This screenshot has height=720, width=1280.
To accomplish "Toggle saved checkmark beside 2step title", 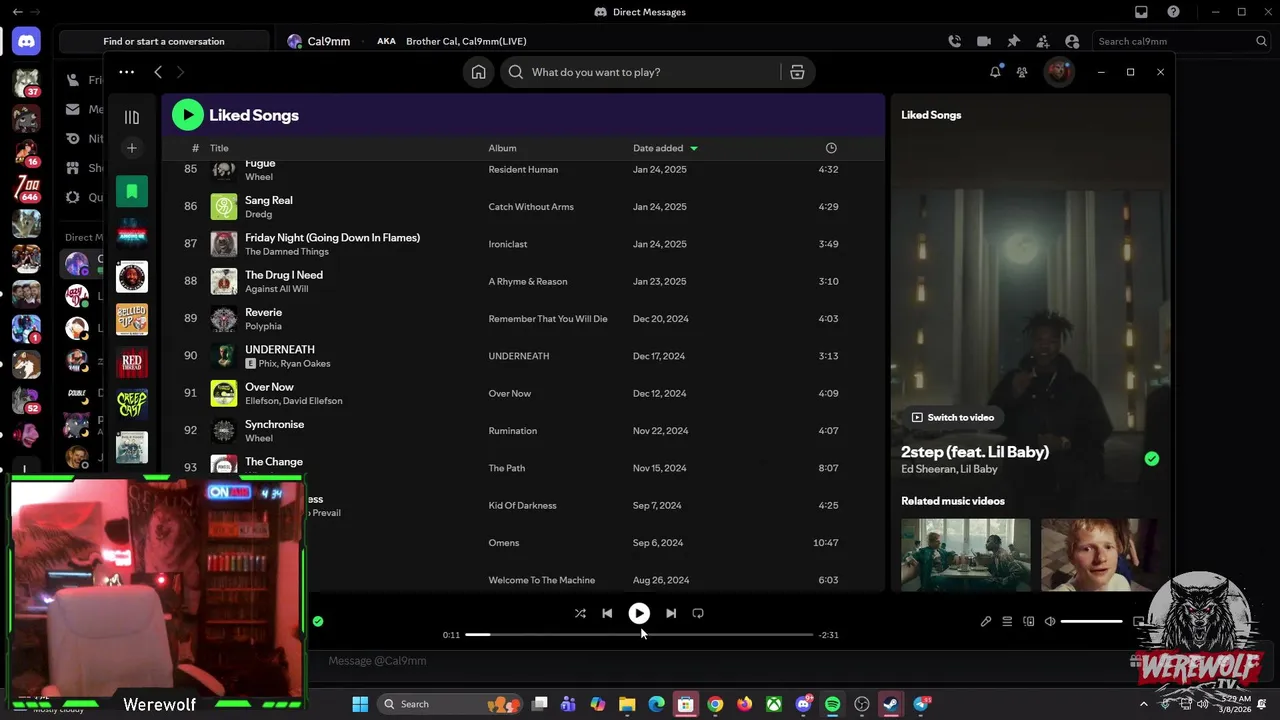I will (x=1152, y=459).
